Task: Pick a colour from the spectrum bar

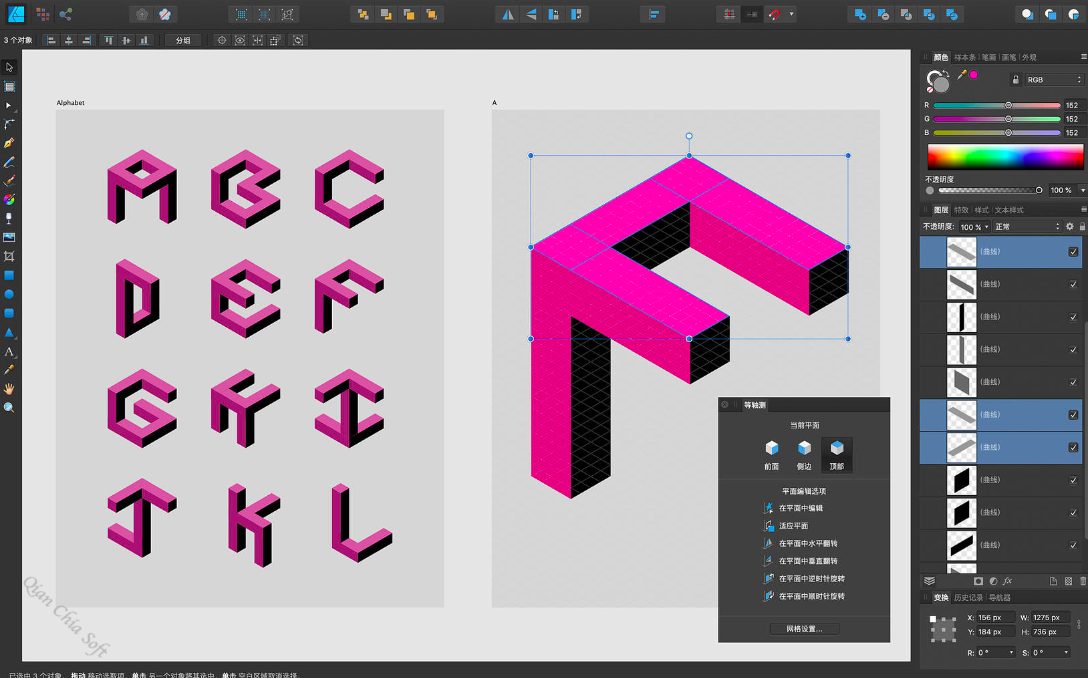Action: click(1005, 158)
